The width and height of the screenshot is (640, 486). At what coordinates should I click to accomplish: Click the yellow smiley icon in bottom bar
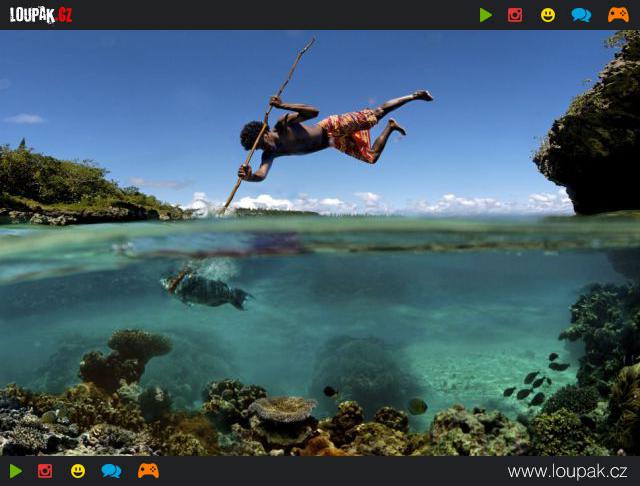tap(78, 471)
